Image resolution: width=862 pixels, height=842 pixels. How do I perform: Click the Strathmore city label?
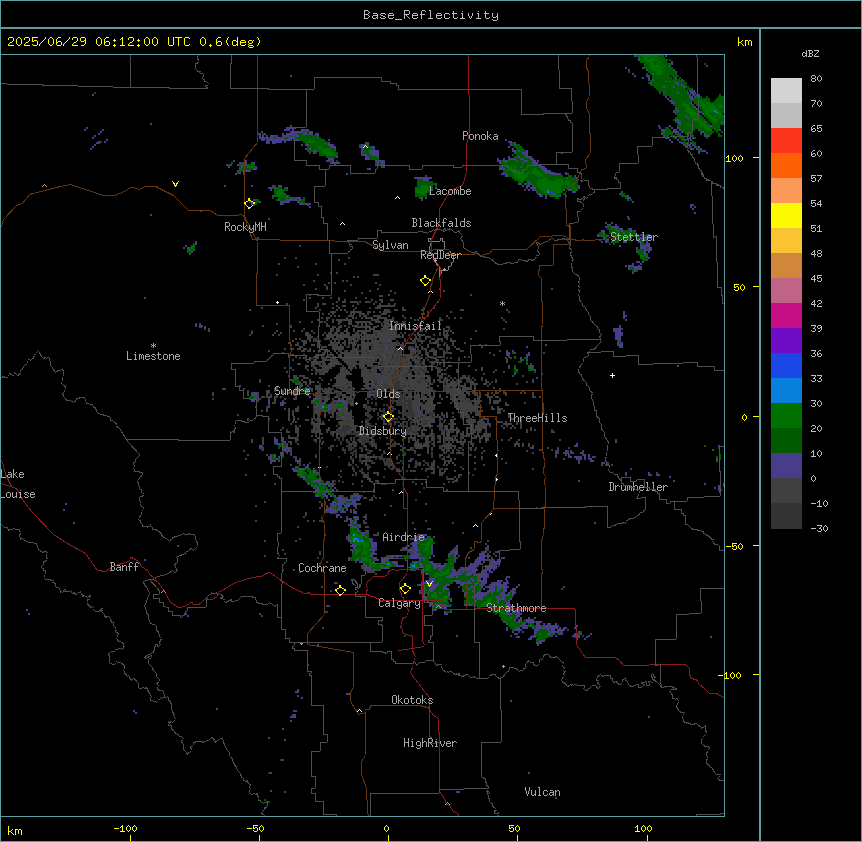(516, 608)
